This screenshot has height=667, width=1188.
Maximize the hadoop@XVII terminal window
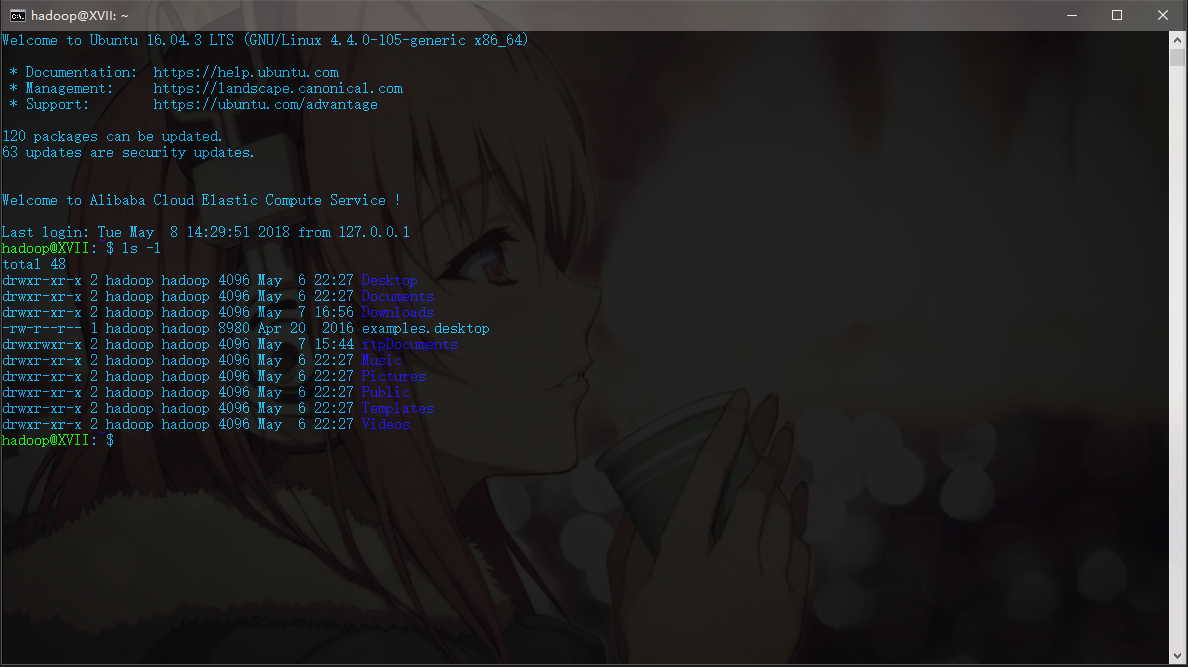click(x=1117, y=15)
